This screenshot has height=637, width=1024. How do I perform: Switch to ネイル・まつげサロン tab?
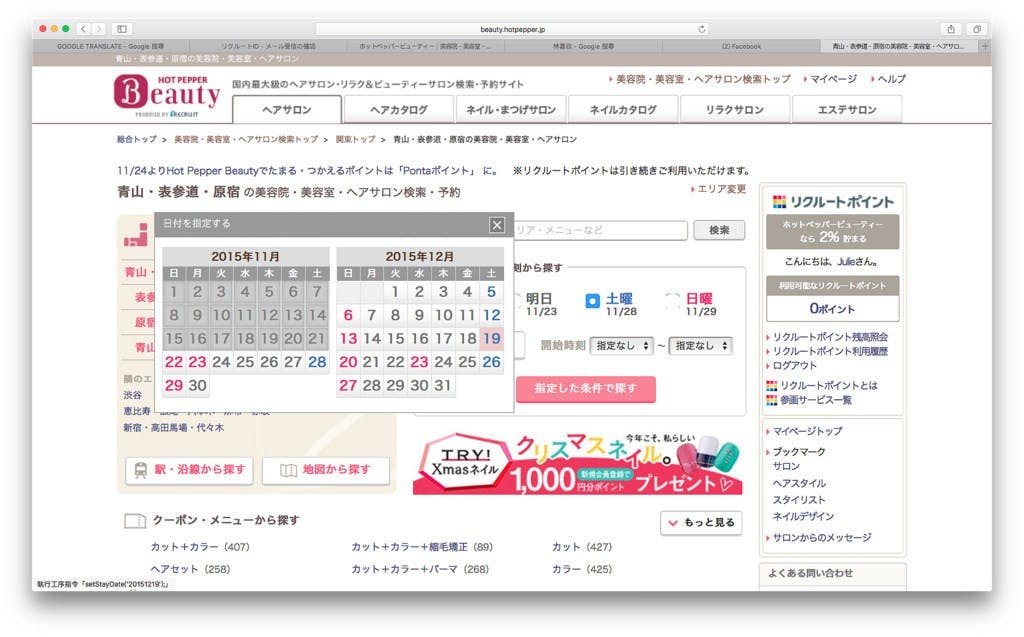click(x=511, y=110)
